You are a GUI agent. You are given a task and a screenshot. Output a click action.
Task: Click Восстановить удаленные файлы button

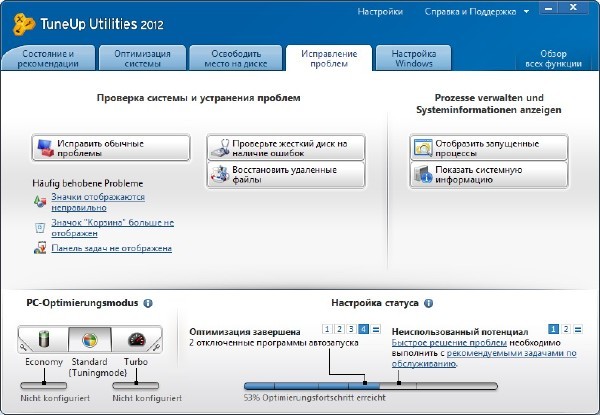(x=286, y=174)
